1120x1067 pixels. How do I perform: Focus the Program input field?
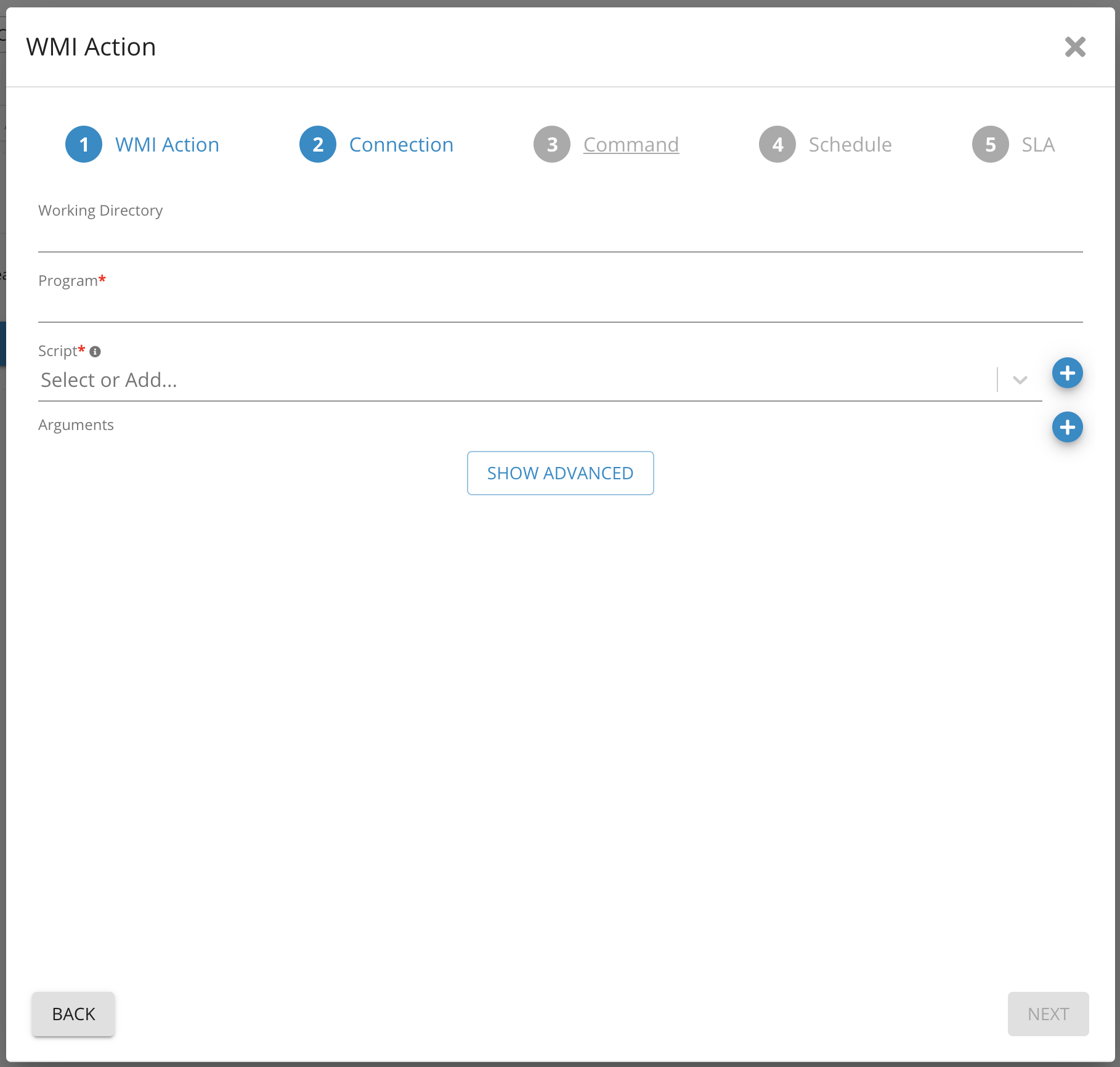click(560, 308)
